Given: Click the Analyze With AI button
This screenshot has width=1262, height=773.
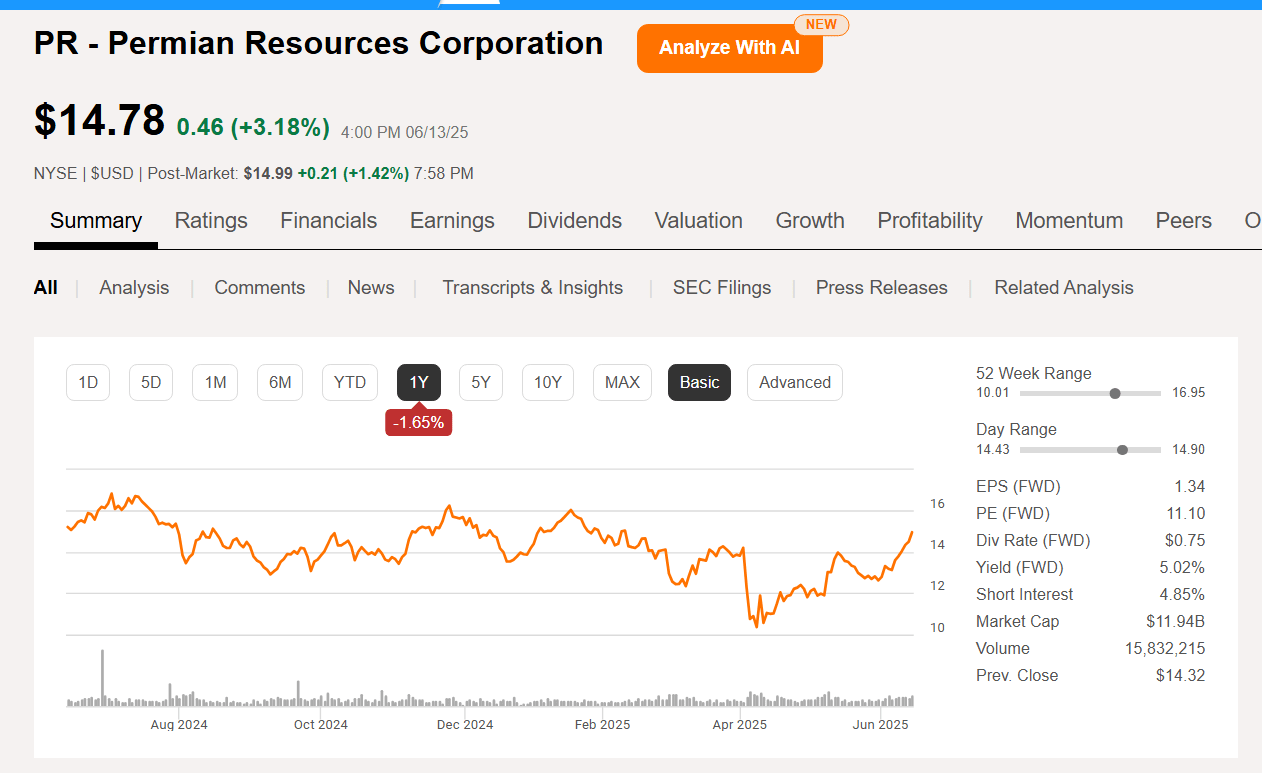Looking at the screenshot, I should coord(729,47).
